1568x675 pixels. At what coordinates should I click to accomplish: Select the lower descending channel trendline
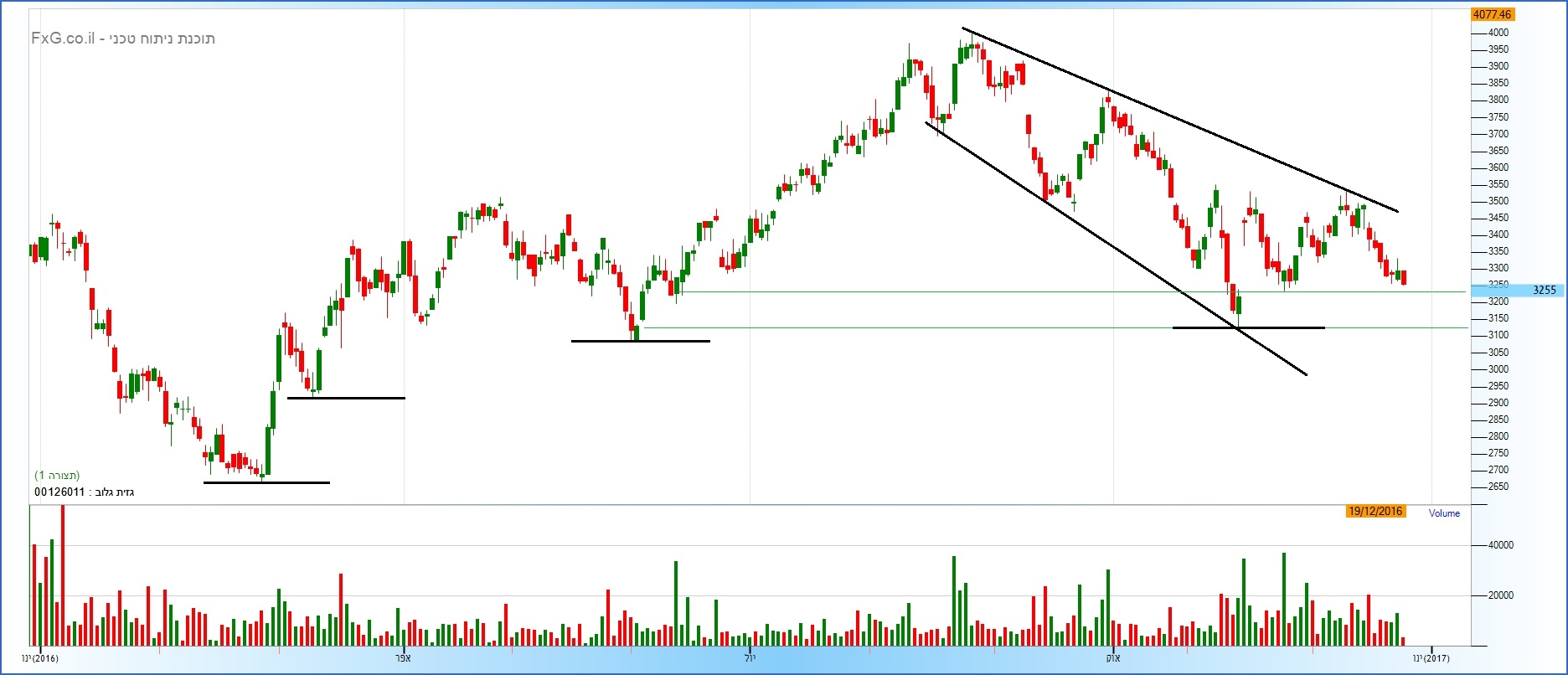pyautogui.click(x=1116, y=249)
